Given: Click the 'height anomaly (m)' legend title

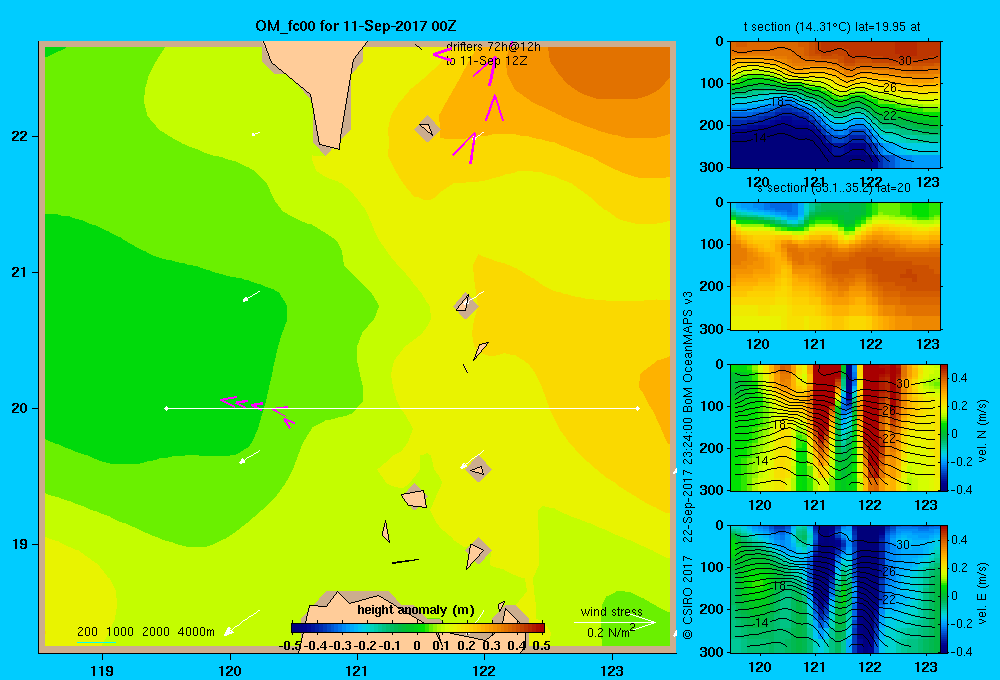Looking at the screenshot, I should coord(416,610).
